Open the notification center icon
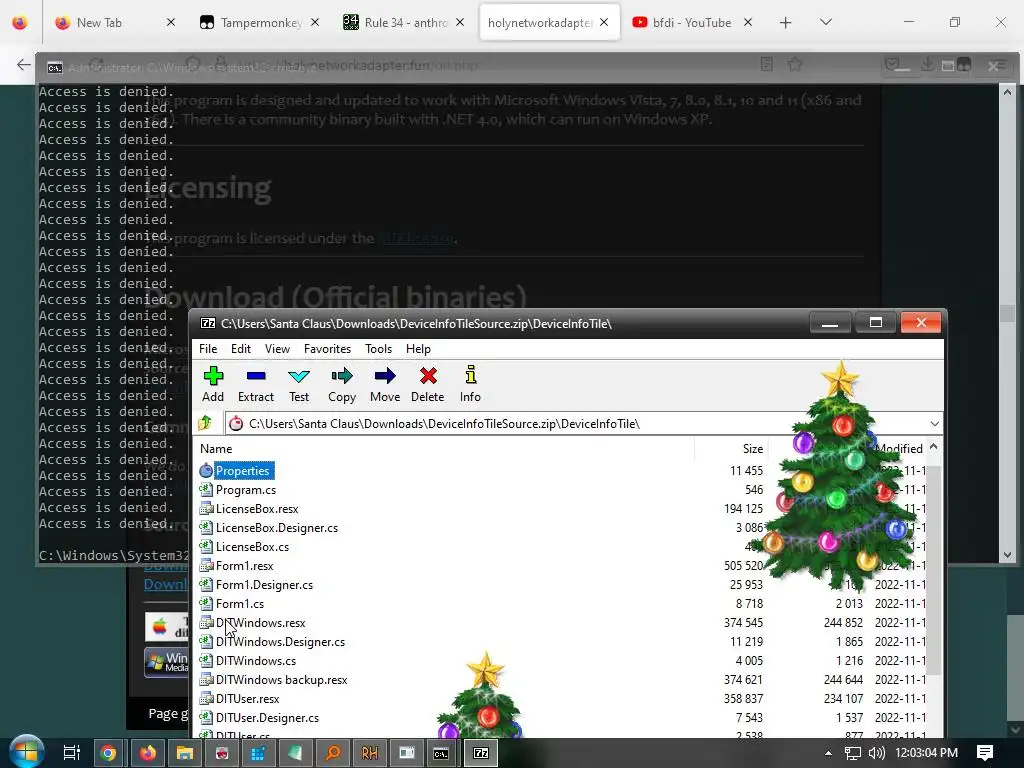This screenshot has height=768, width=1024. 985,752
